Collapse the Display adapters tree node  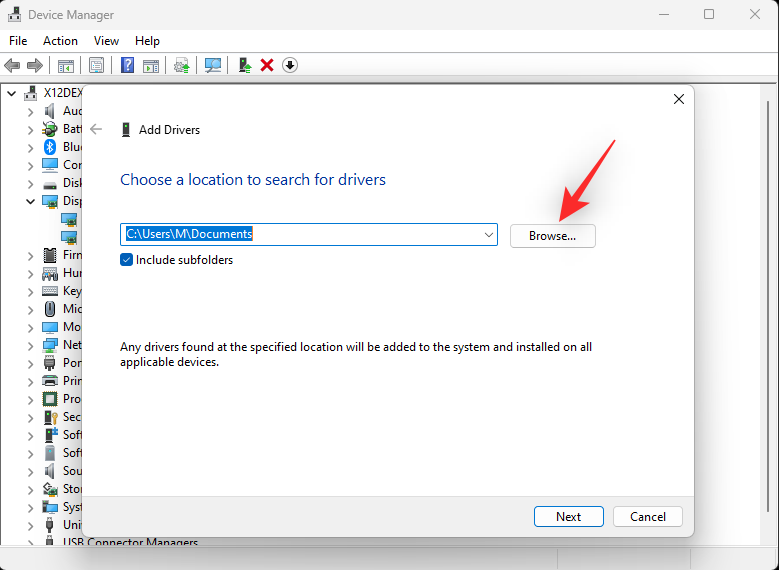pyautogui.click(x=31, y=201)
